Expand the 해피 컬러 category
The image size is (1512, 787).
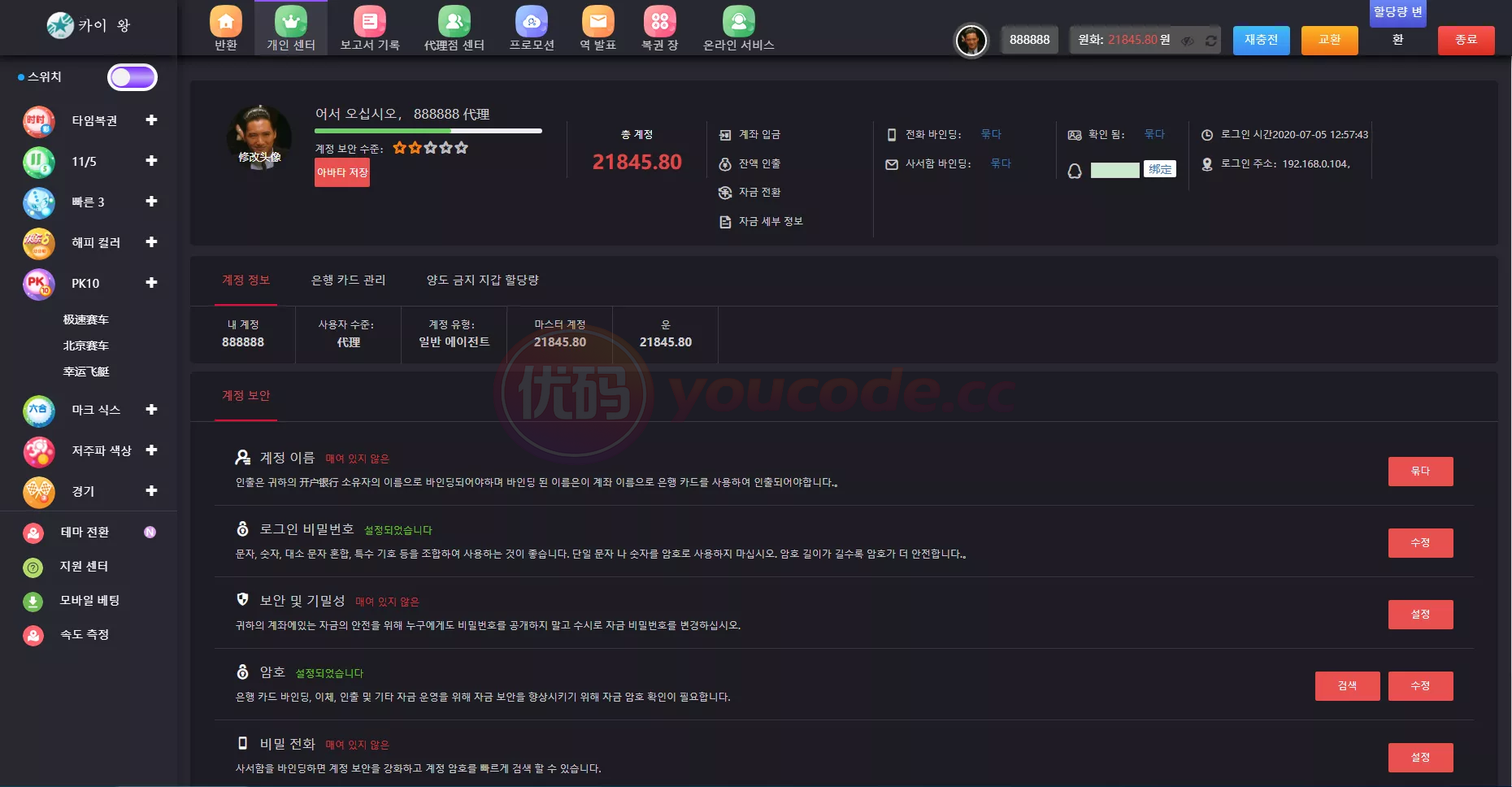pyautogui.click(x=151, y=242)
